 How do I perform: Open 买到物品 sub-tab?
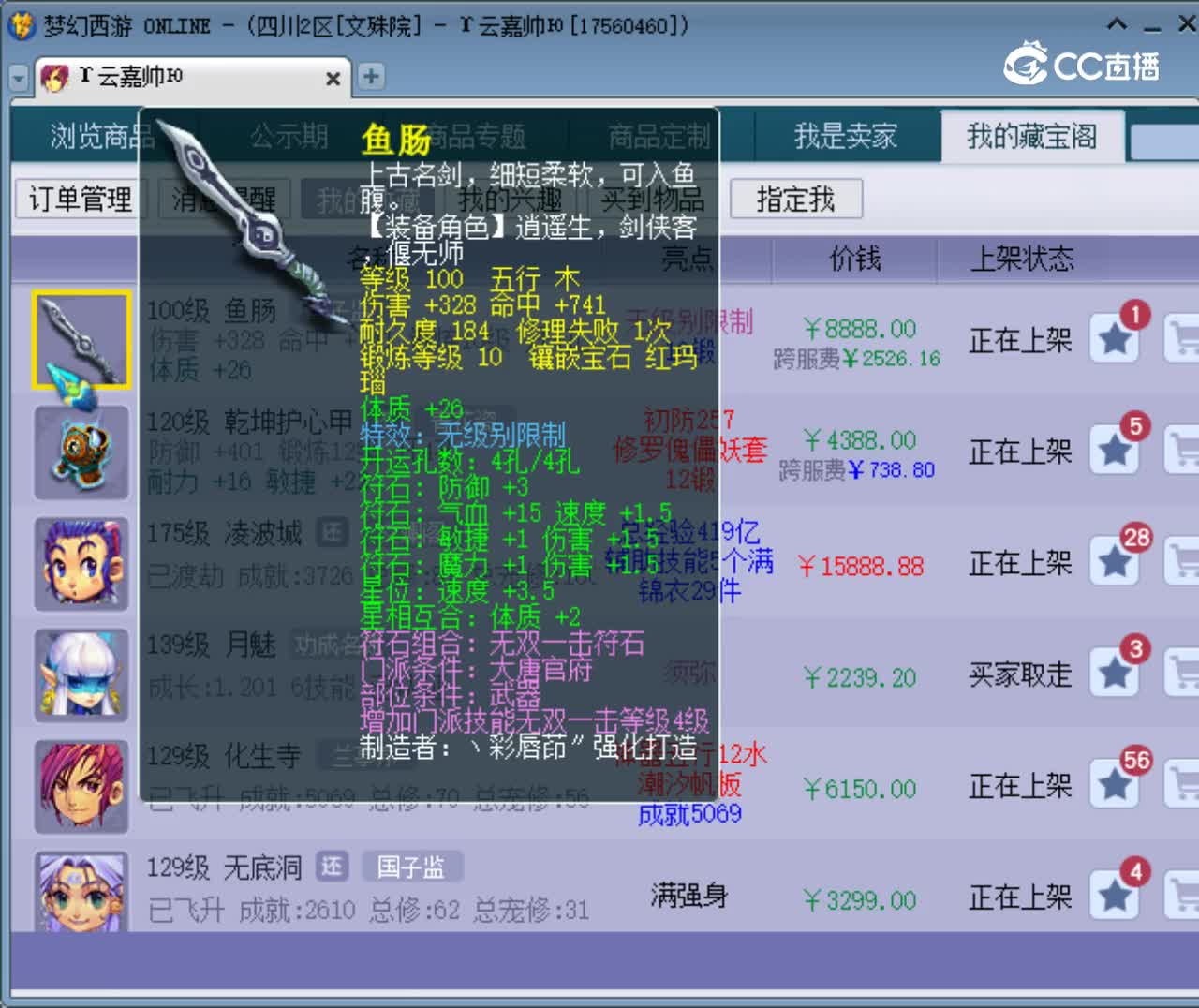(x=653, y=200)
